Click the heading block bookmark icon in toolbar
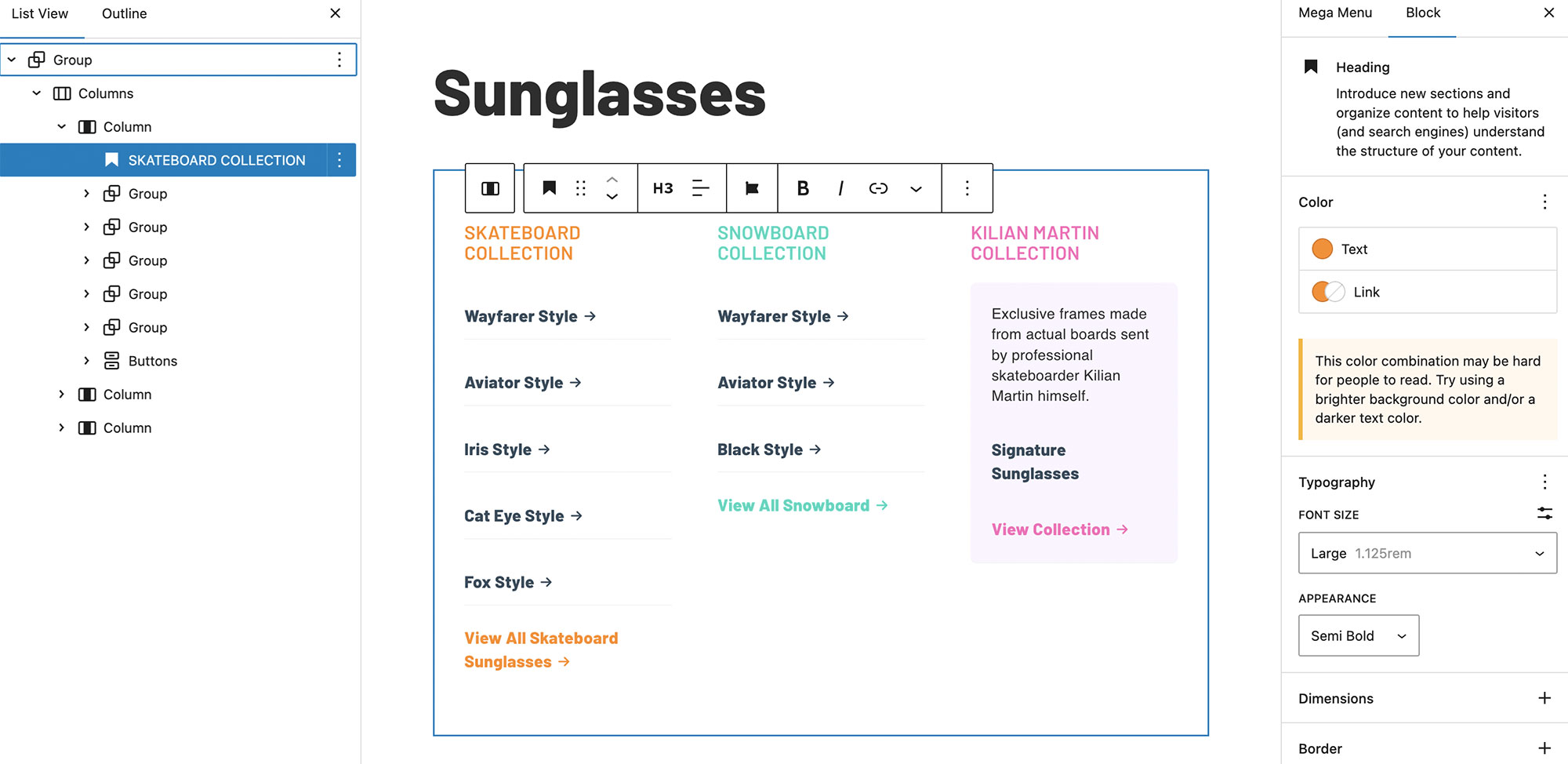 (550, 188)
